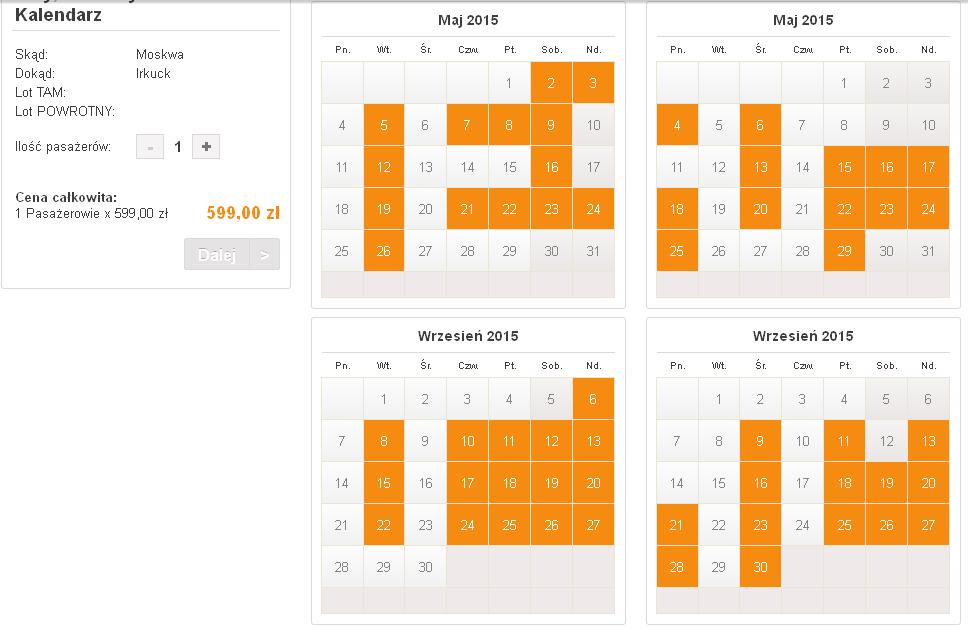The height and width of the screenshot is (628, 968).
Task: Choose May 21 in left Maj calendar
Action: [x=467, y=209]
